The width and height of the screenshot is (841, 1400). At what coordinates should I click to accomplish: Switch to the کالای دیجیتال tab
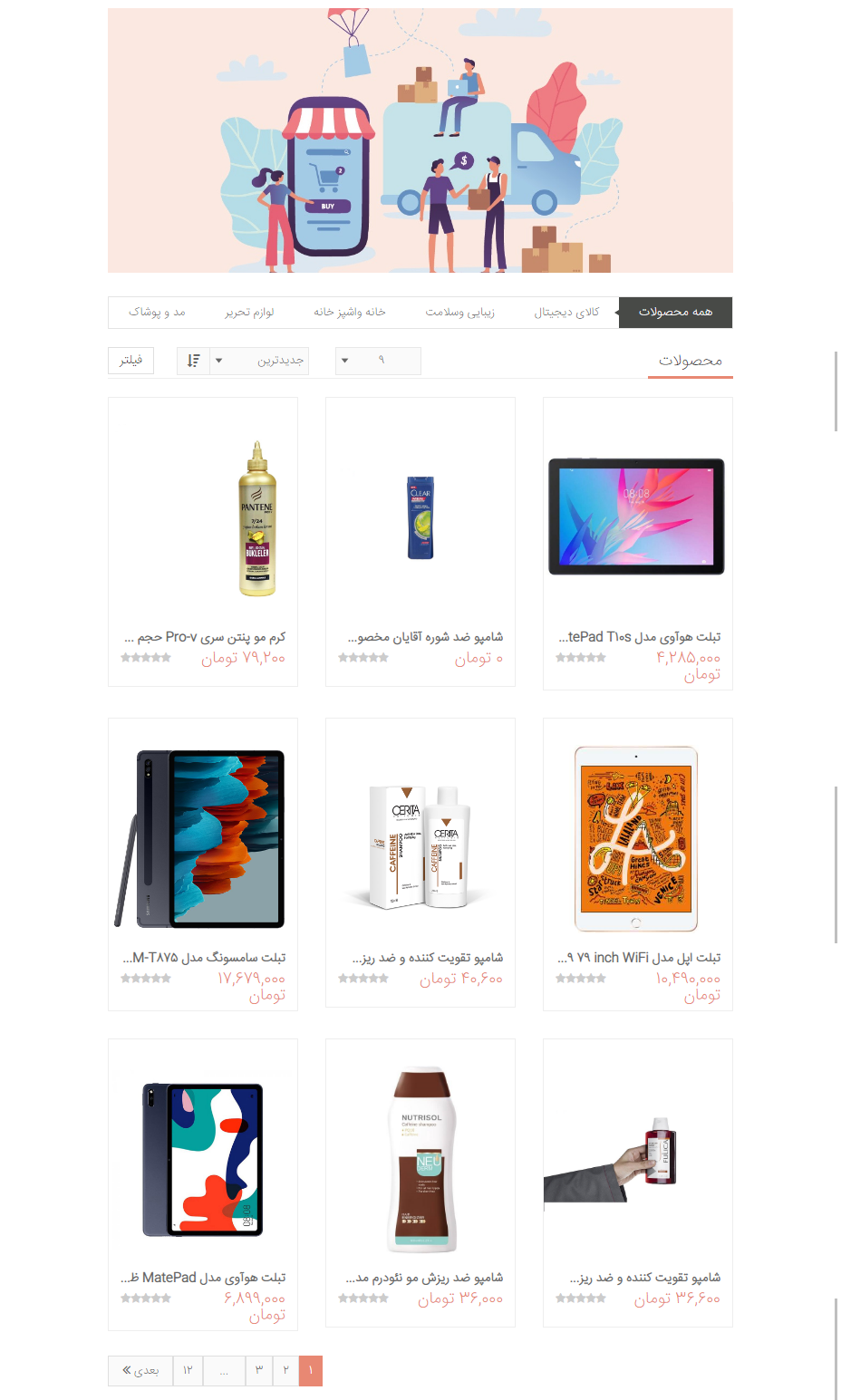(x=566, y=312)
